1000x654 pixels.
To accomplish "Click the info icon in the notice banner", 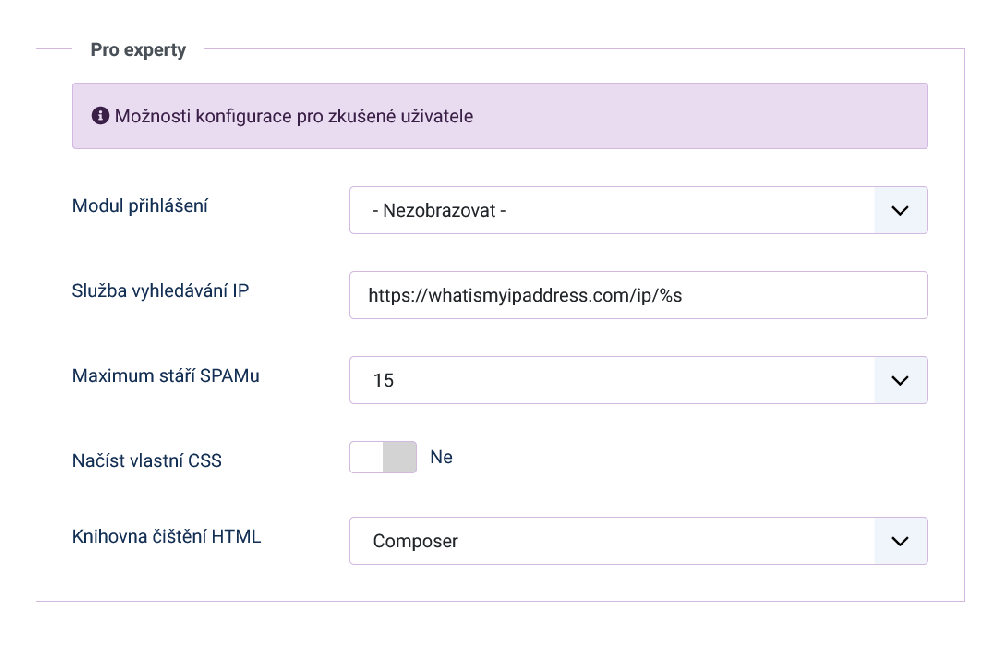I will click(x=100, y=116).
